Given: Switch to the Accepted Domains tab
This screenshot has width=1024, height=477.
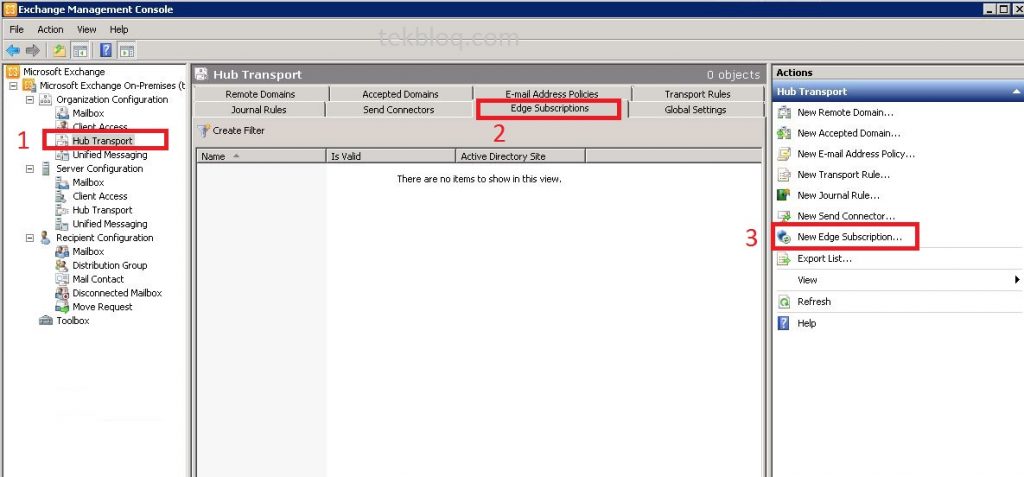Looking at the screenshot, I should click(400, 94).
